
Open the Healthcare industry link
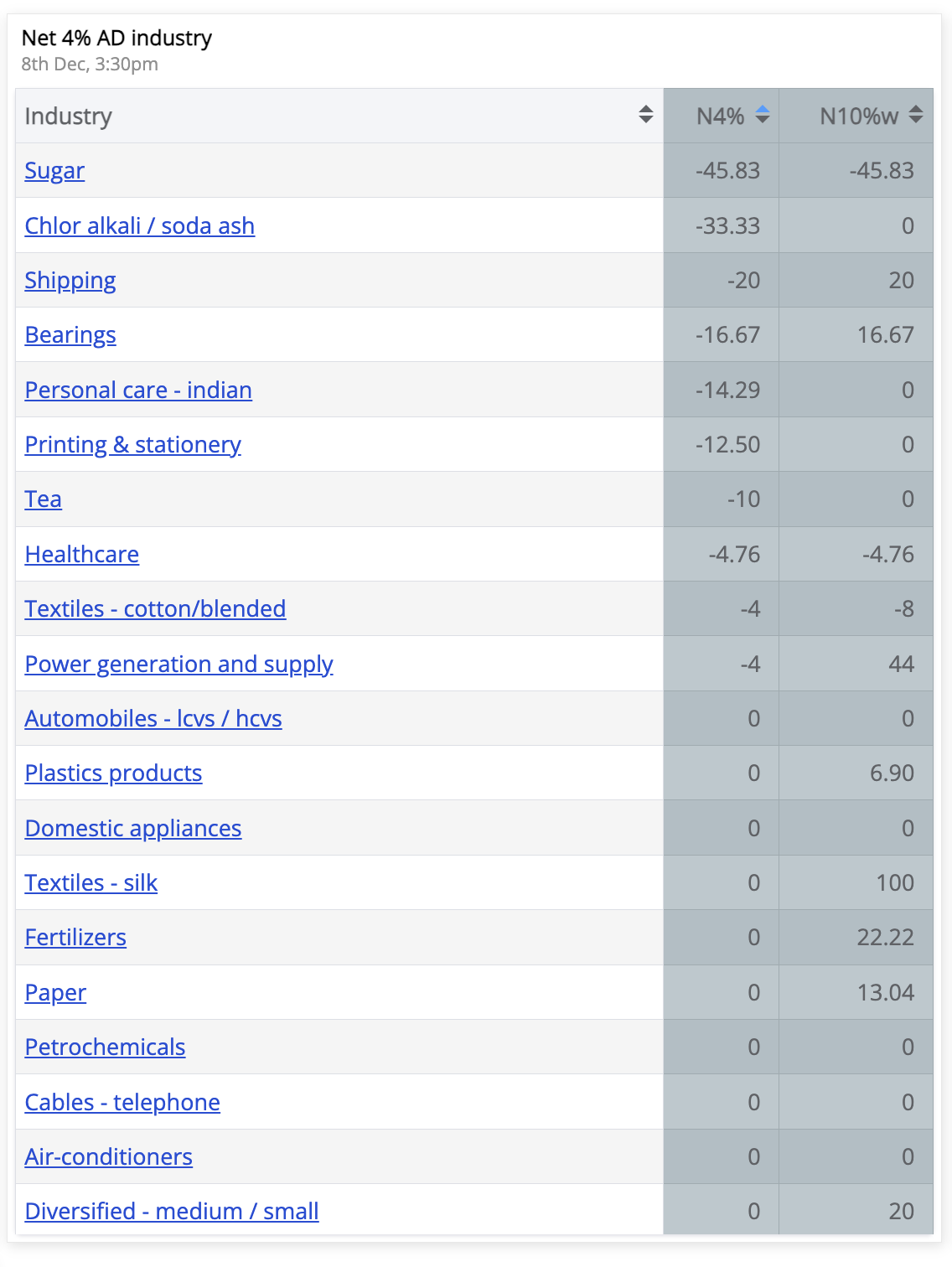click(82, 554)
